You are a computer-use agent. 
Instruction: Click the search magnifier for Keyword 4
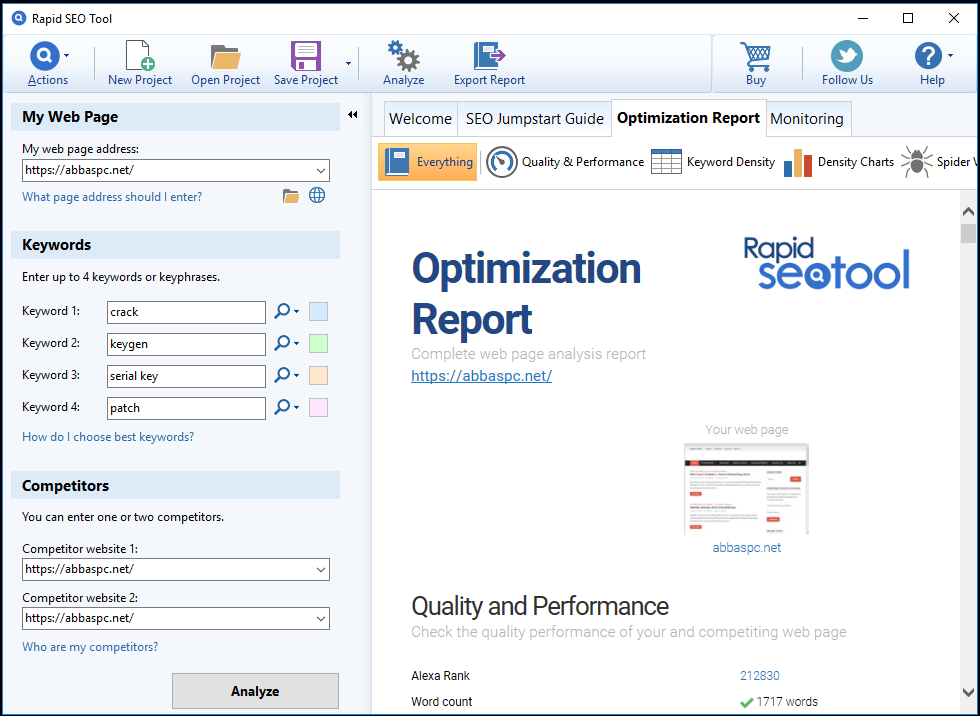282,407
